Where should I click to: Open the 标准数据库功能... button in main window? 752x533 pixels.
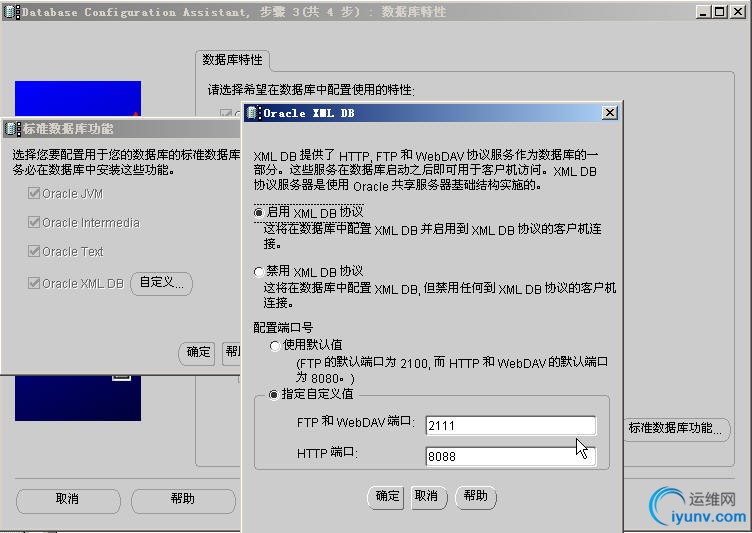[676, 428]
